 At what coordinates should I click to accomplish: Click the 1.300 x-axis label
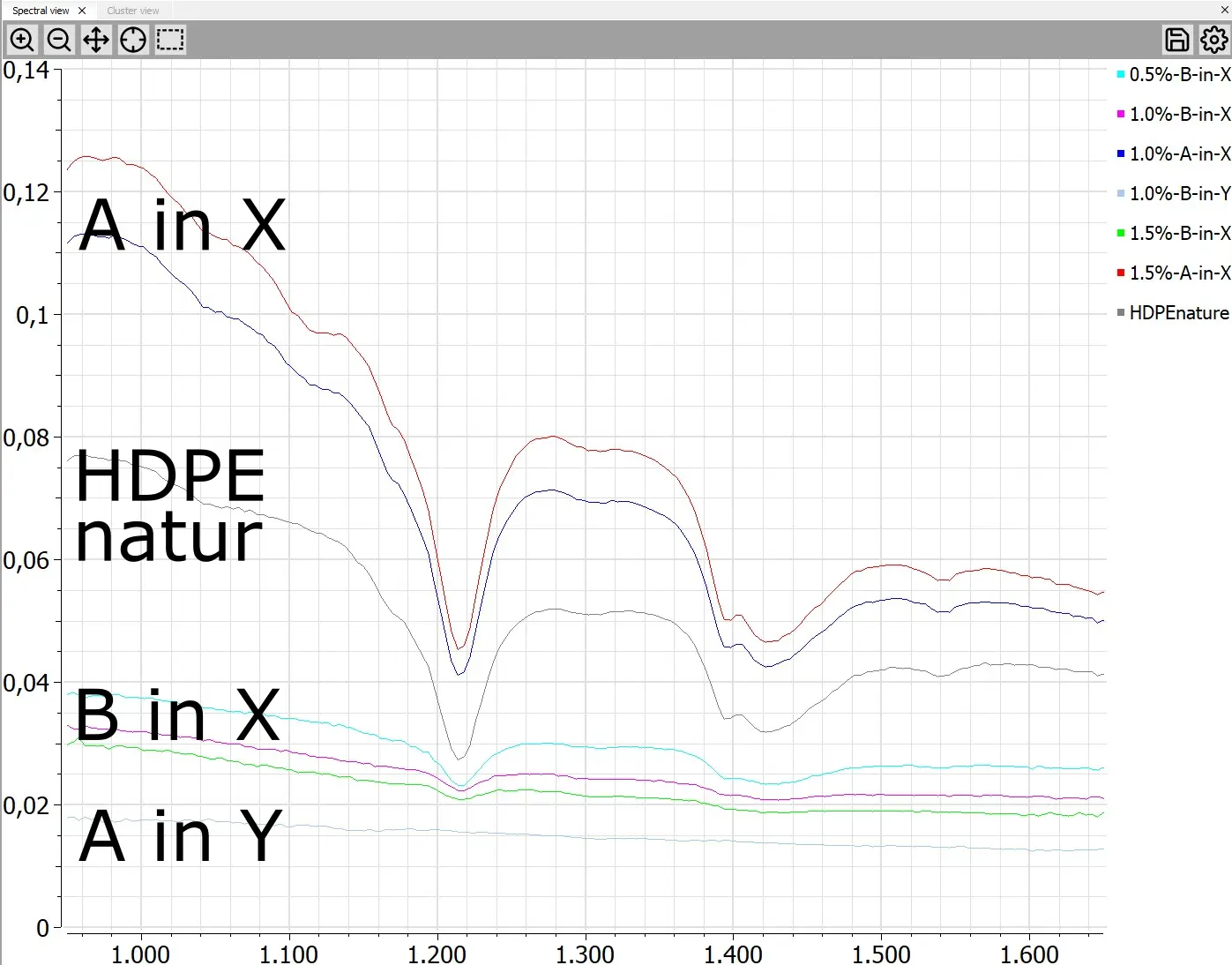click(x=585, y=954)
